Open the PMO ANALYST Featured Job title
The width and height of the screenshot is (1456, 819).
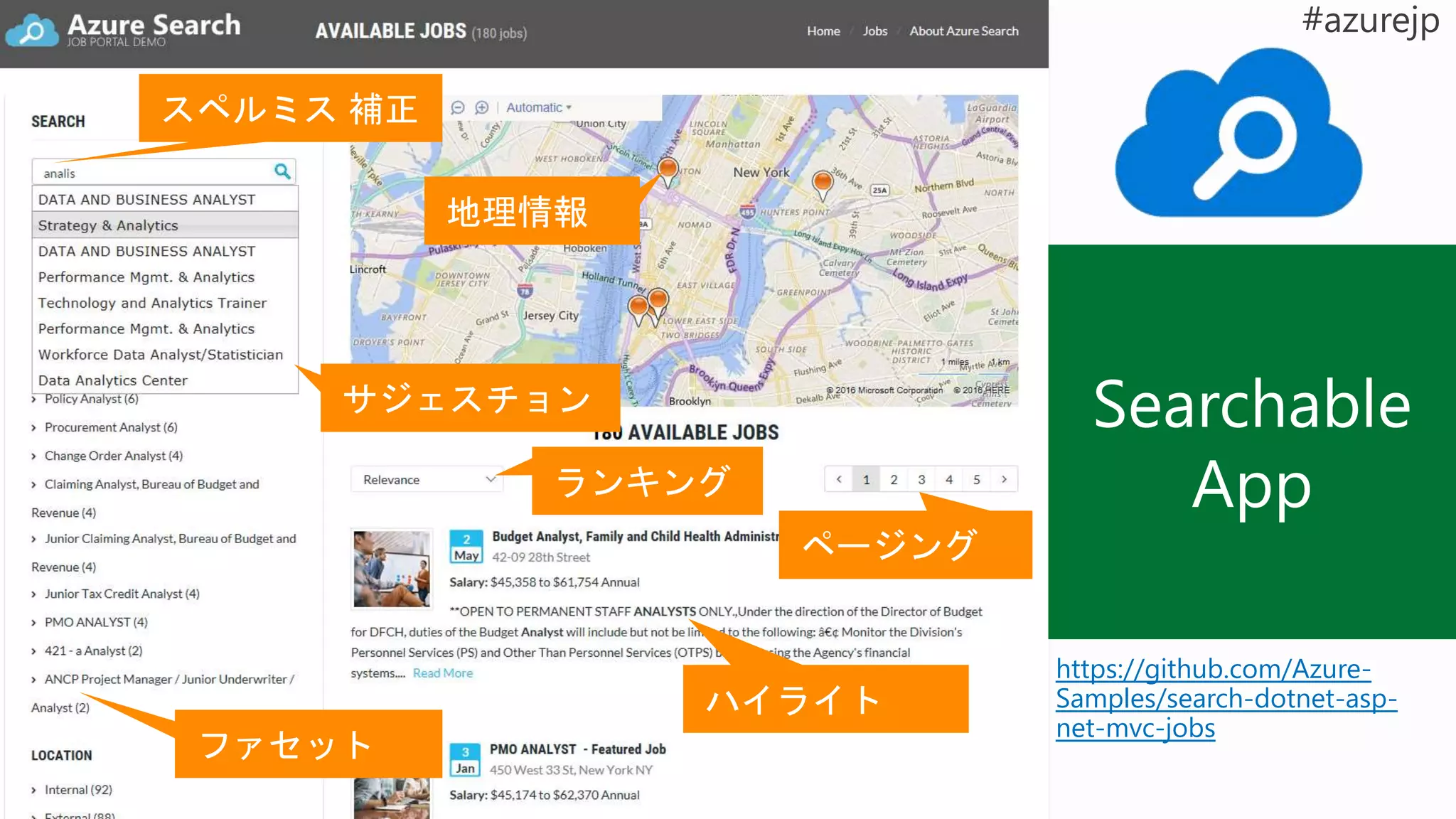tap(577, 749)
